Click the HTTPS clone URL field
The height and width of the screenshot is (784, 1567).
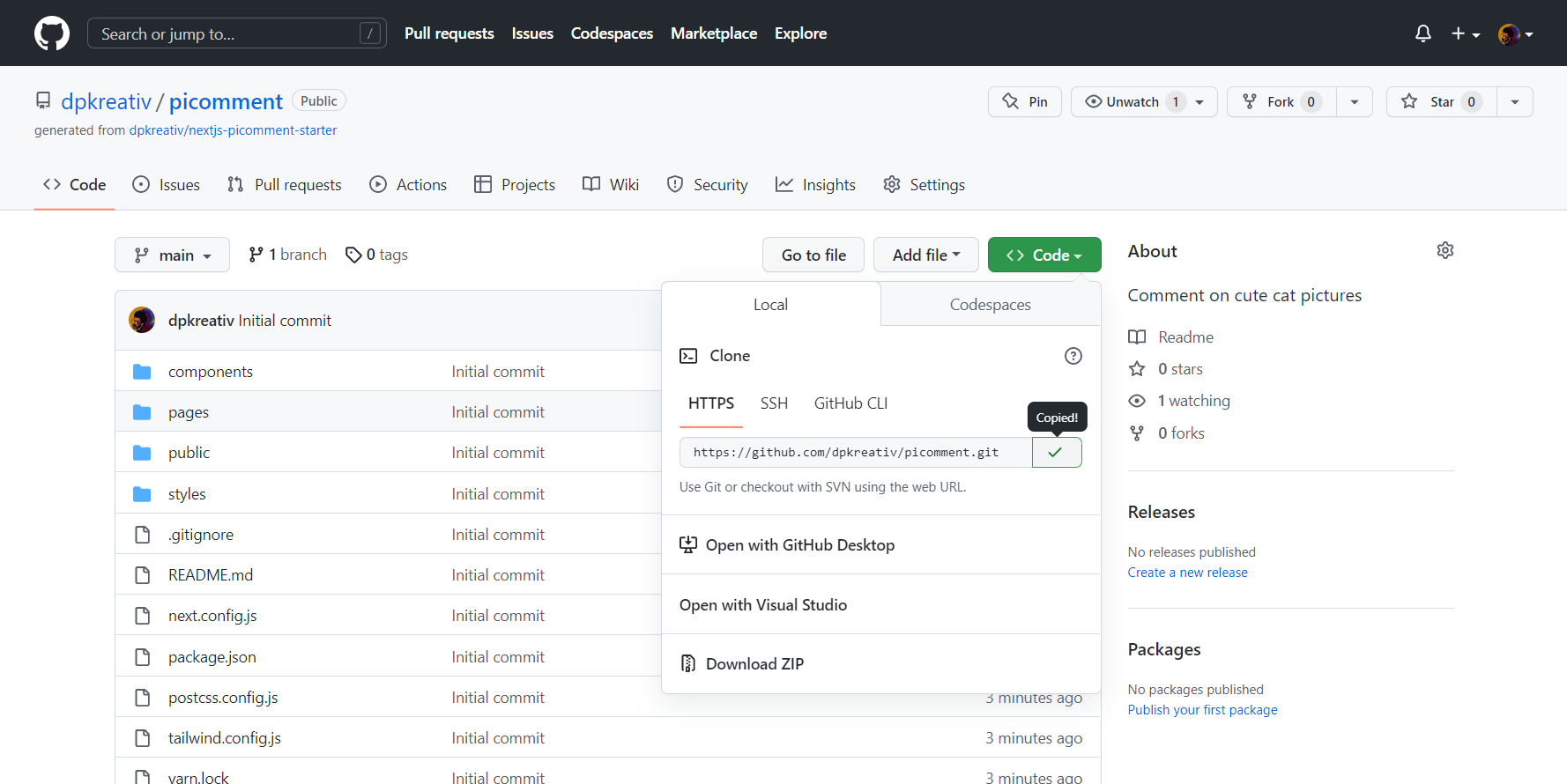coord(856,452)
